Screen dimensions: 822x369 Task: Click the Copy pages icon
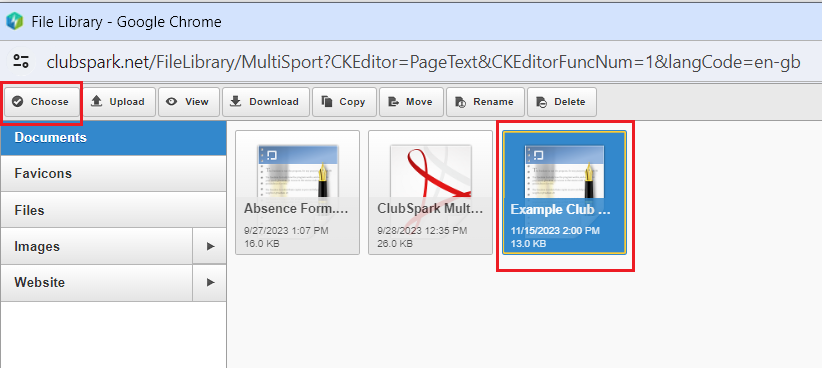click(327, 102)
